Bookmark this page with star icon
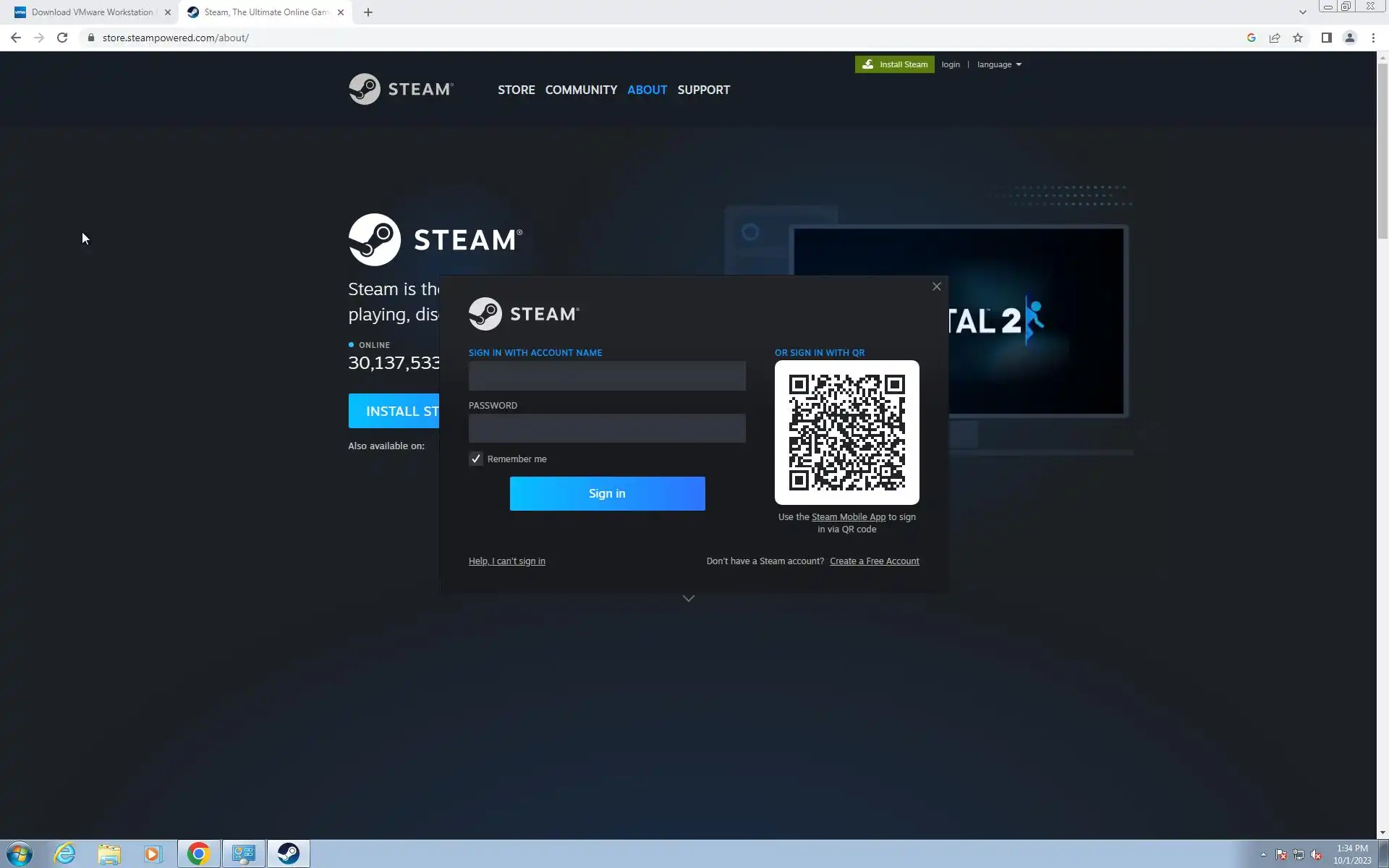 (1298, 38)
